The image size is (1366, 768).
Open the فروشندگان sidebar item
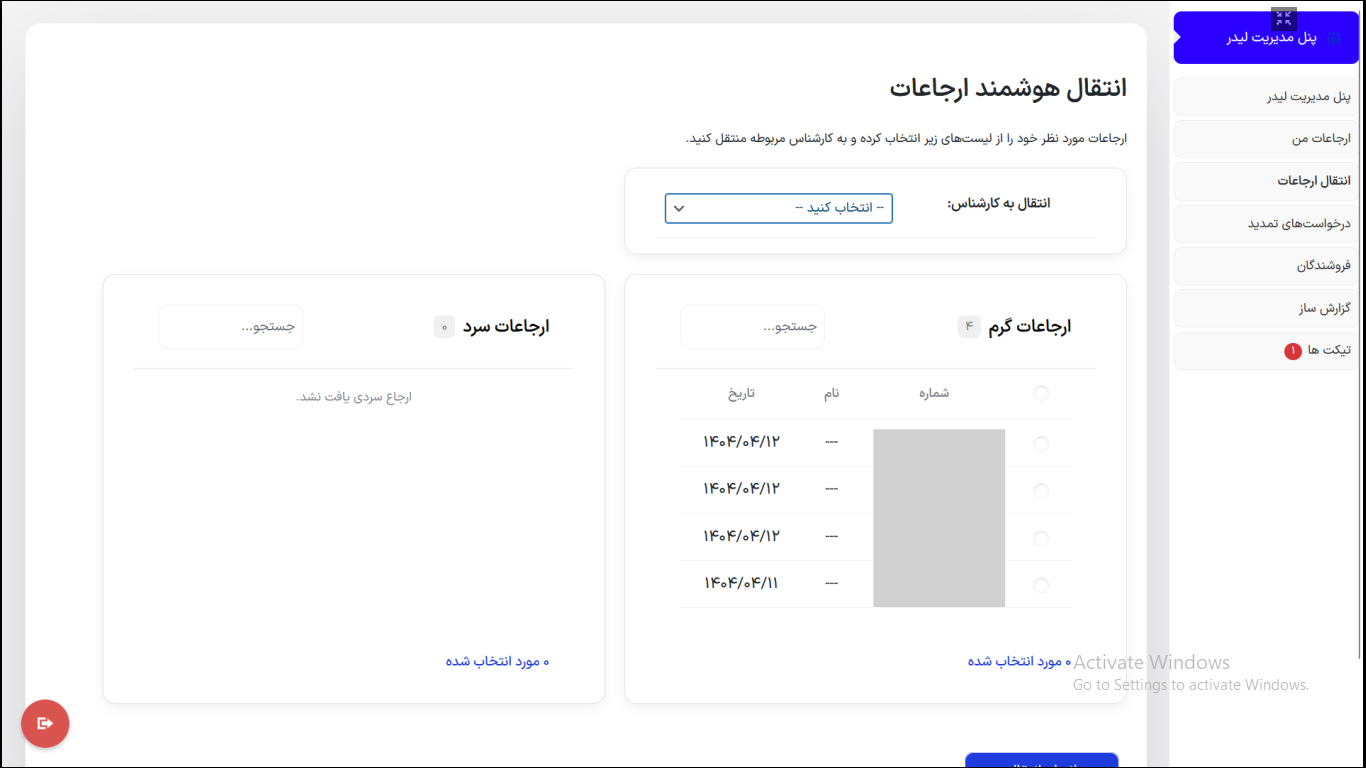coord(1265,266)
